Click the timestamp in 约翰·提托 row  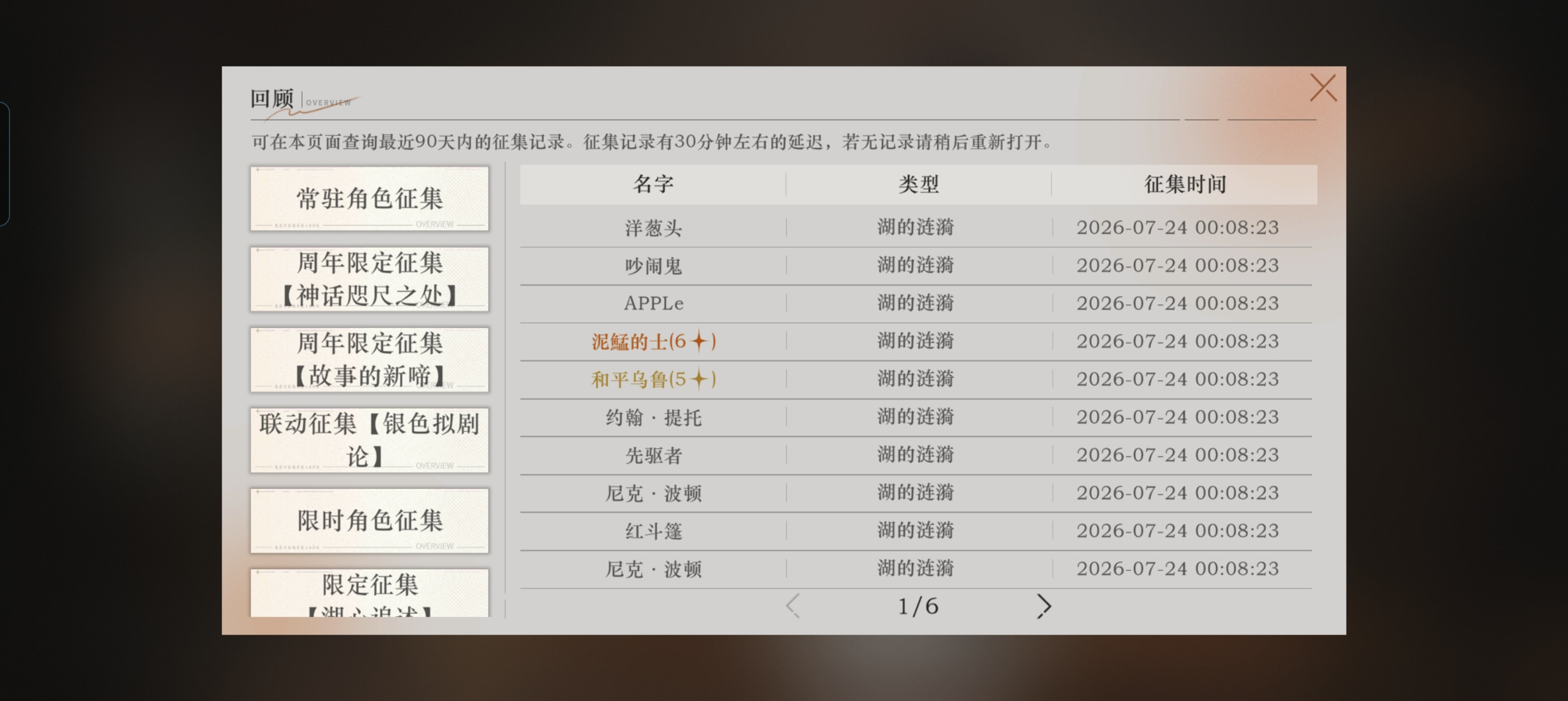click(x=1177, y=417)
